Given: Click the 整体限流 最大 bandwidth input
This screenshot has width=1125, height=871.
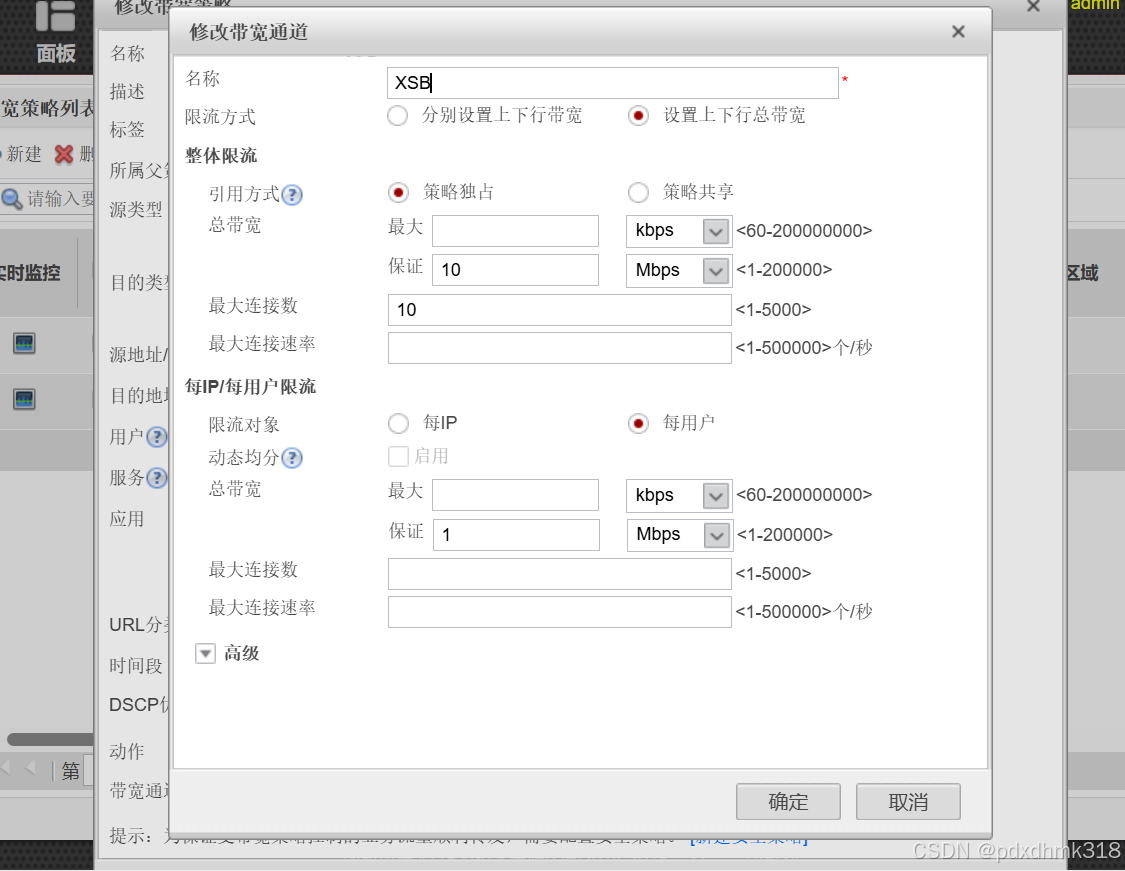Looking at the screenshot, I should [x=515, y=231].
